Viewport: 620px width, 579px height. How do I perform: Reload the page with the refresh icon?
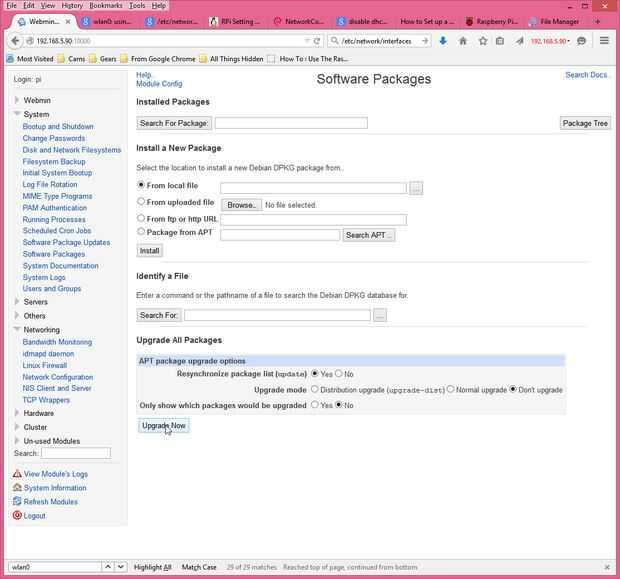tap(317, 41)
